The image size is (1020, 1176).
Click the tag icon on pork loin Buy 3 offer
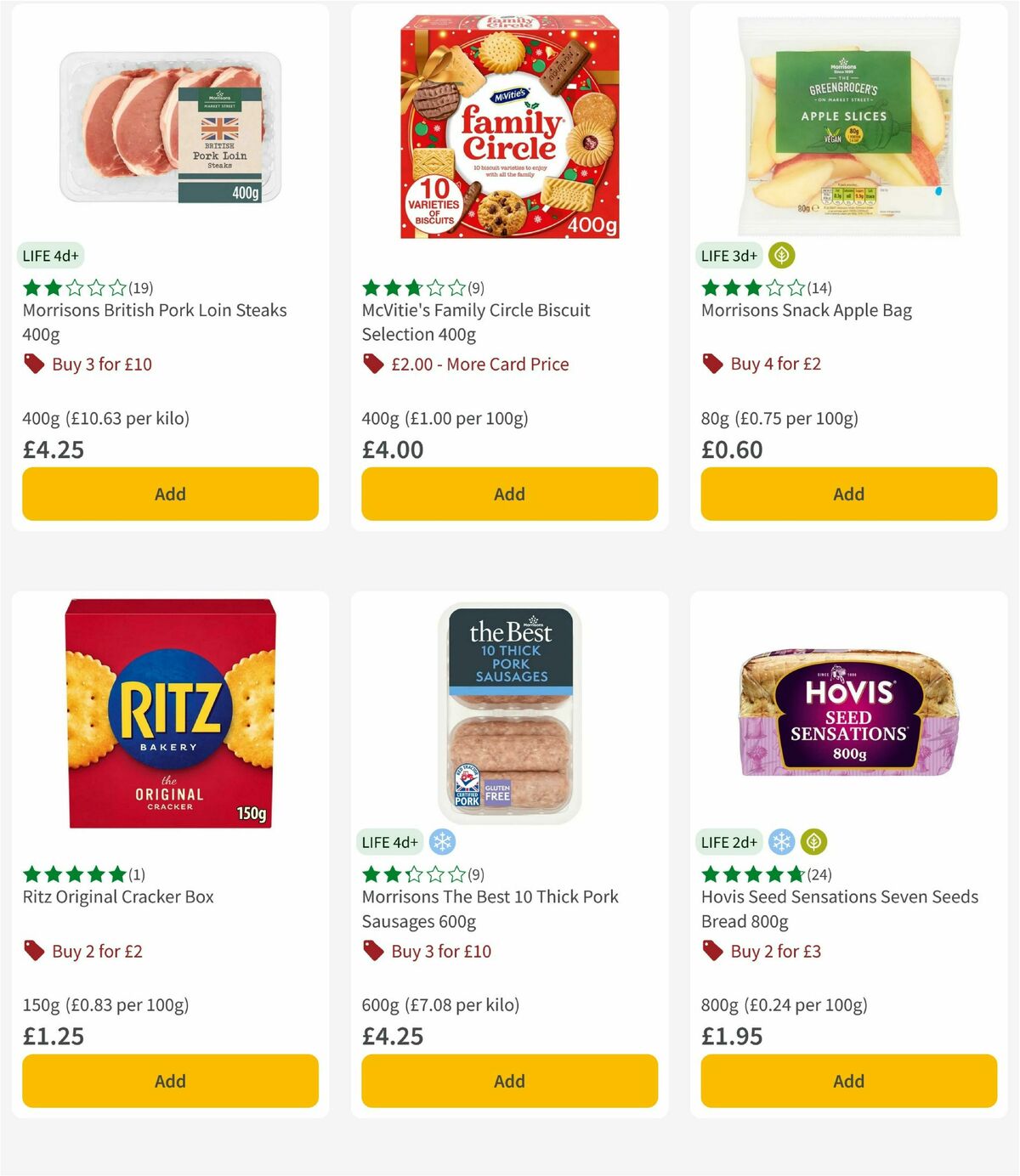coord(34,364)
